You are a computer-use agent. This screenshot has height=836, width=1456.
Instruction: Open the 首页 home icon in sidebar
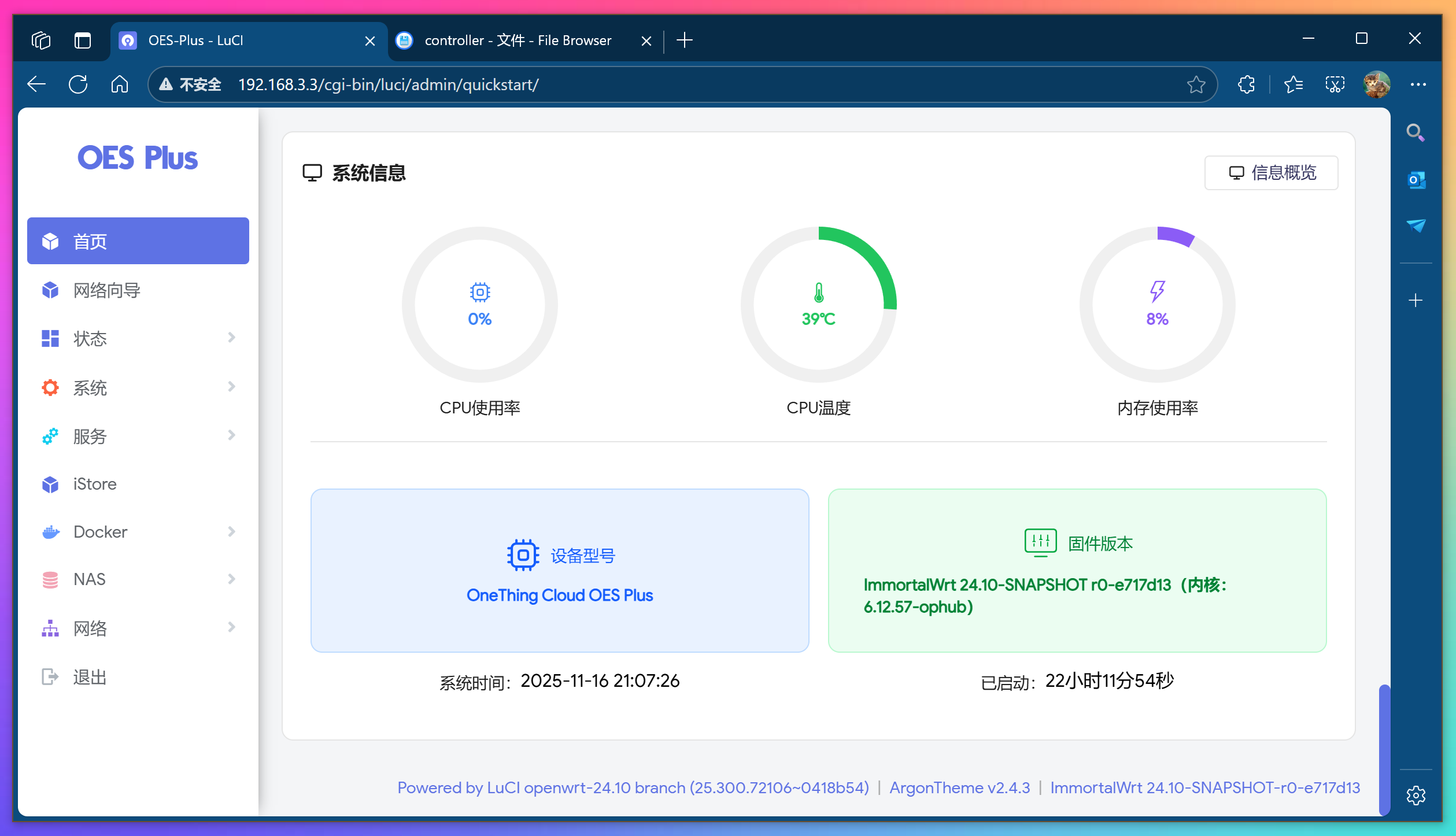click(50, 241)
